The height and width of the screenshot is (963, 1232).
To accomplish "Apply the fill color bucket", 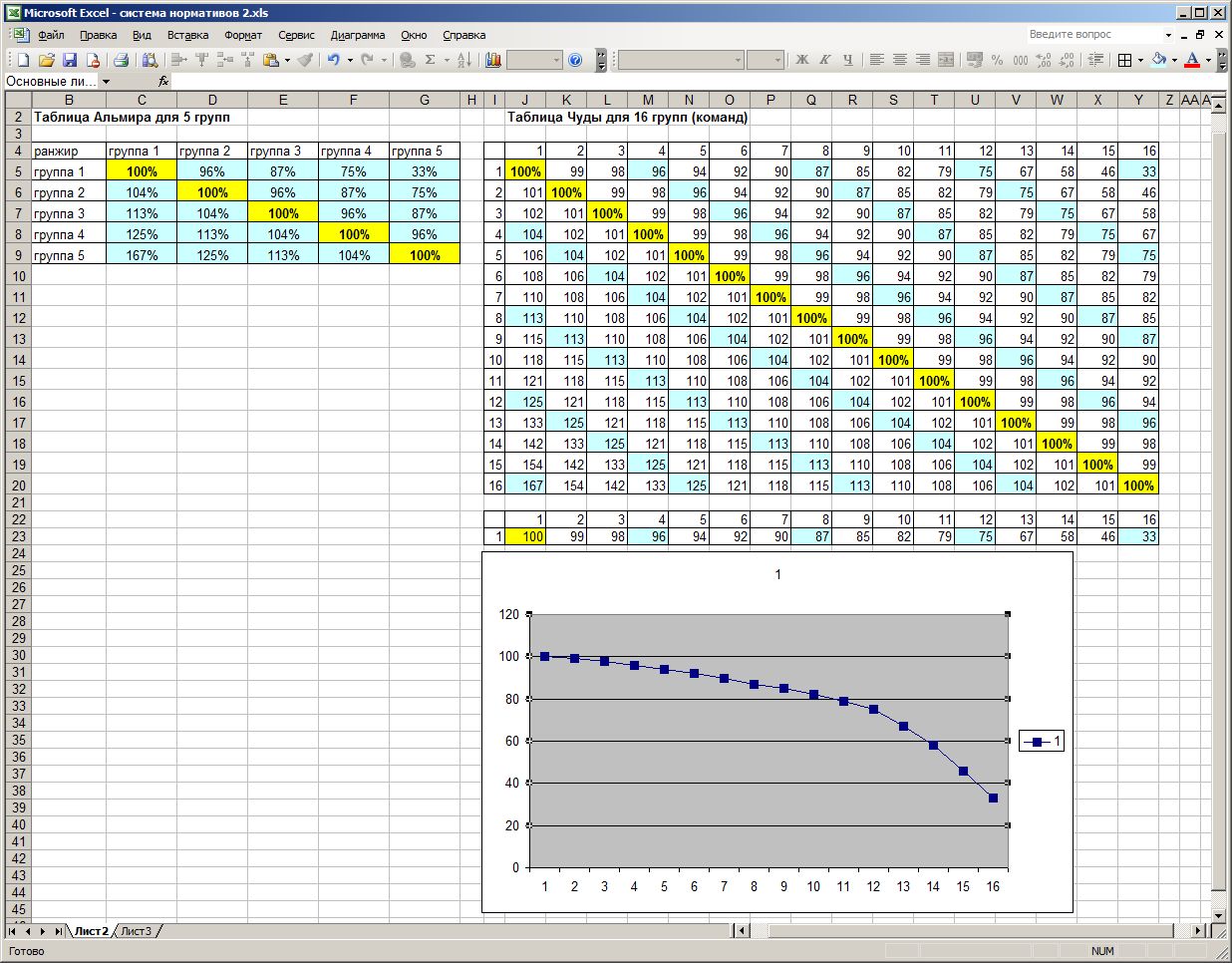I will pos(1158,60).
